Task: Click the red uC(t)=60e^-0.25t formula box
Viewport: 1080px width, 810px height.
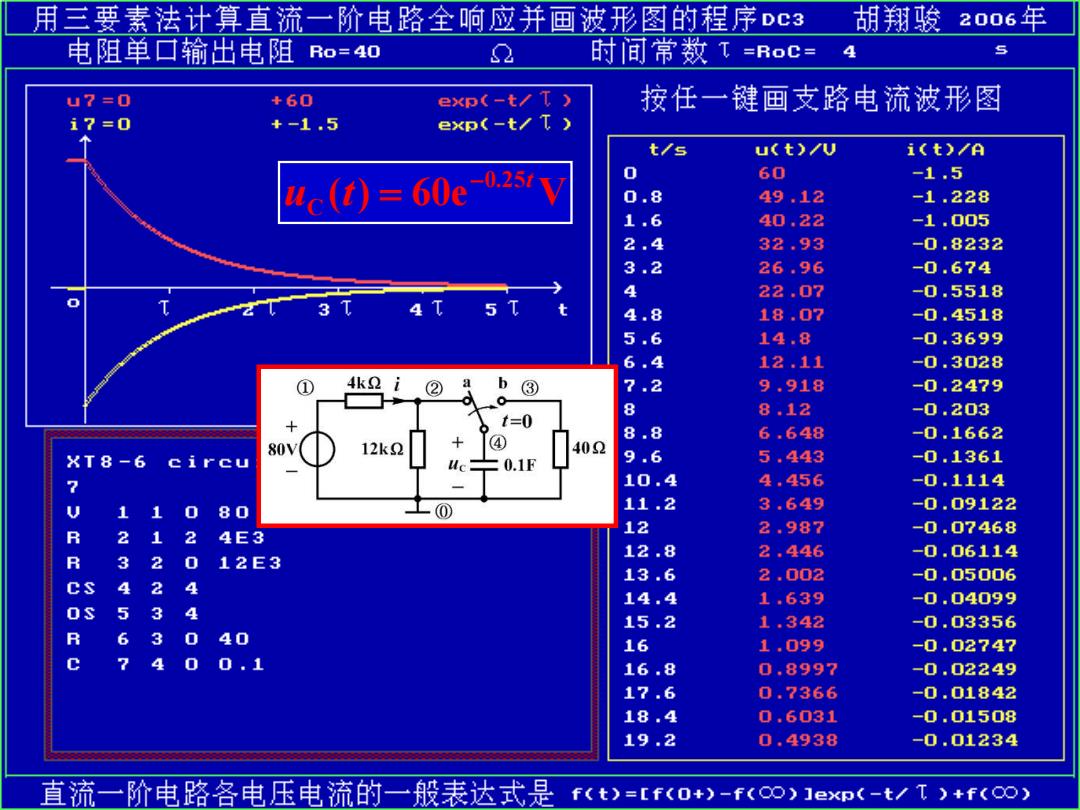Action: click(x=425, y=193)
